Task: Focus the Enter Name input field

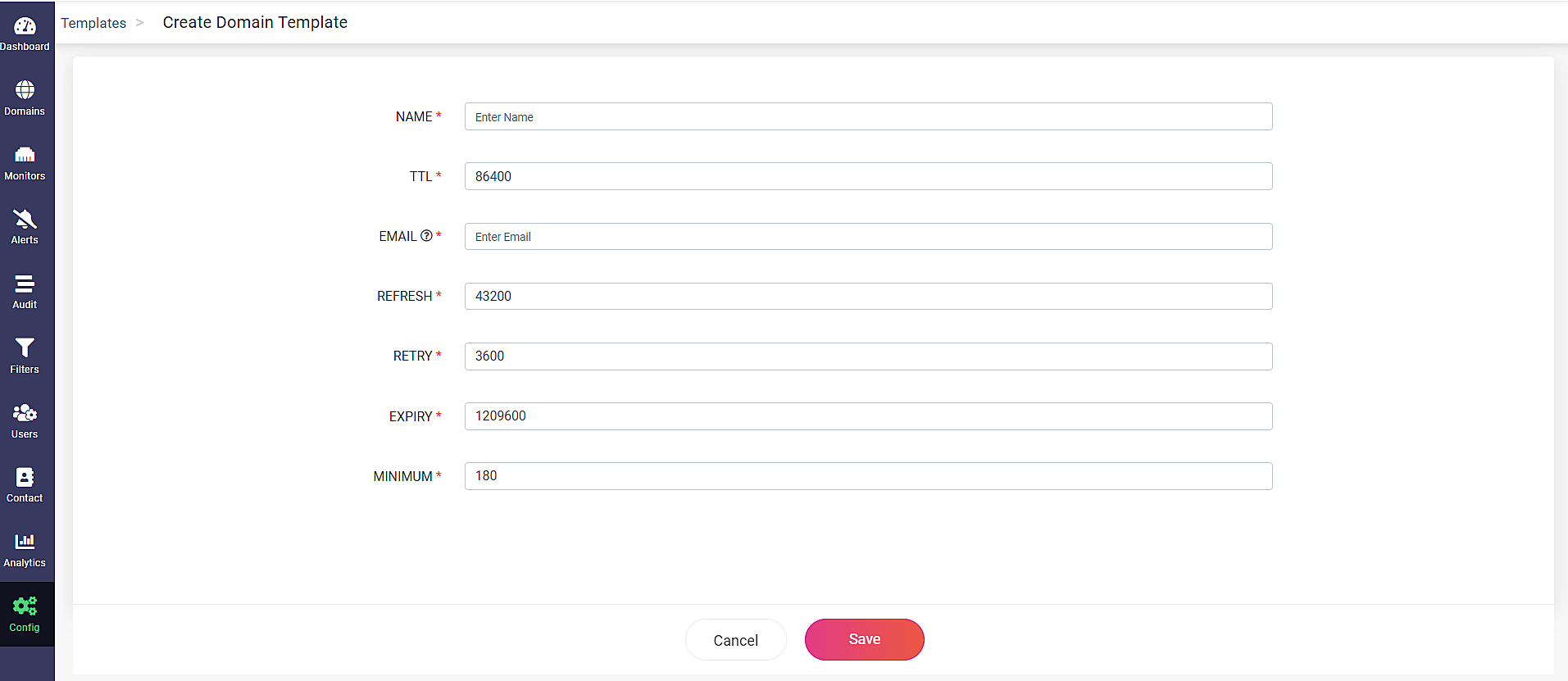Action: tap(868, 116)
